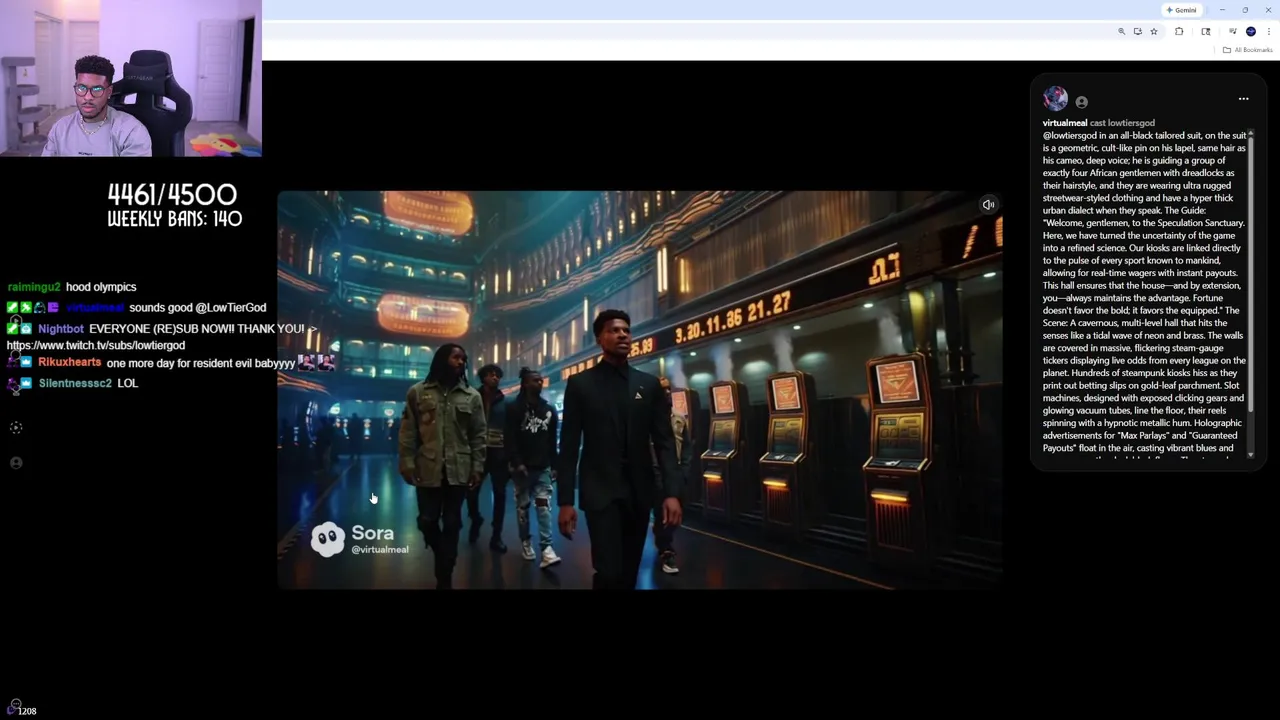Open the browser profile avatar
The image size is (1280, 720).
tap(1250, 32)
